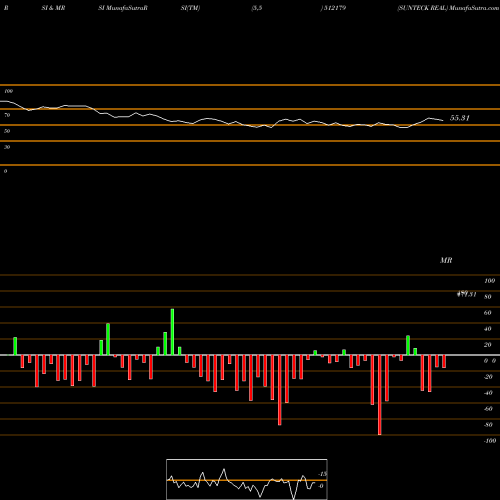Click the "(5,5" parameter text in header

tap(257, 8)
